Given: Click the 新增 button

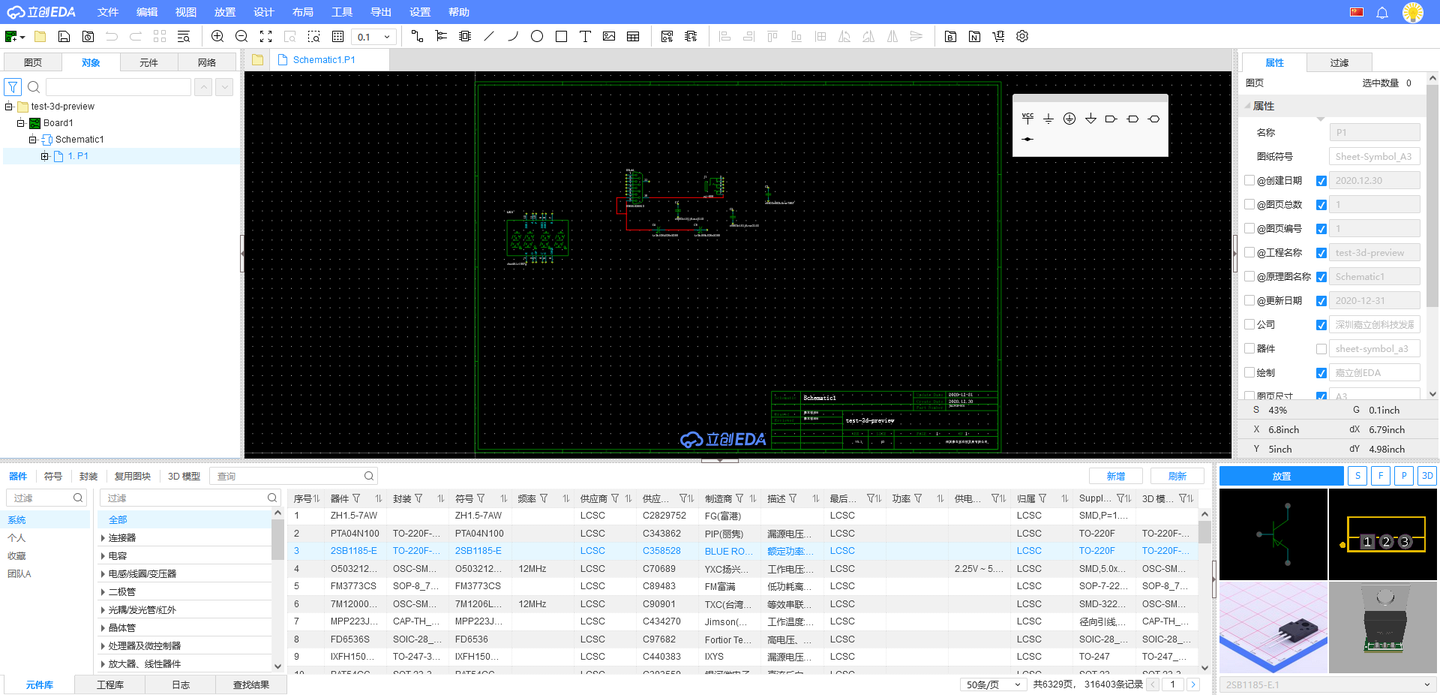Looking at the screenshot, I should point(1116,476).
